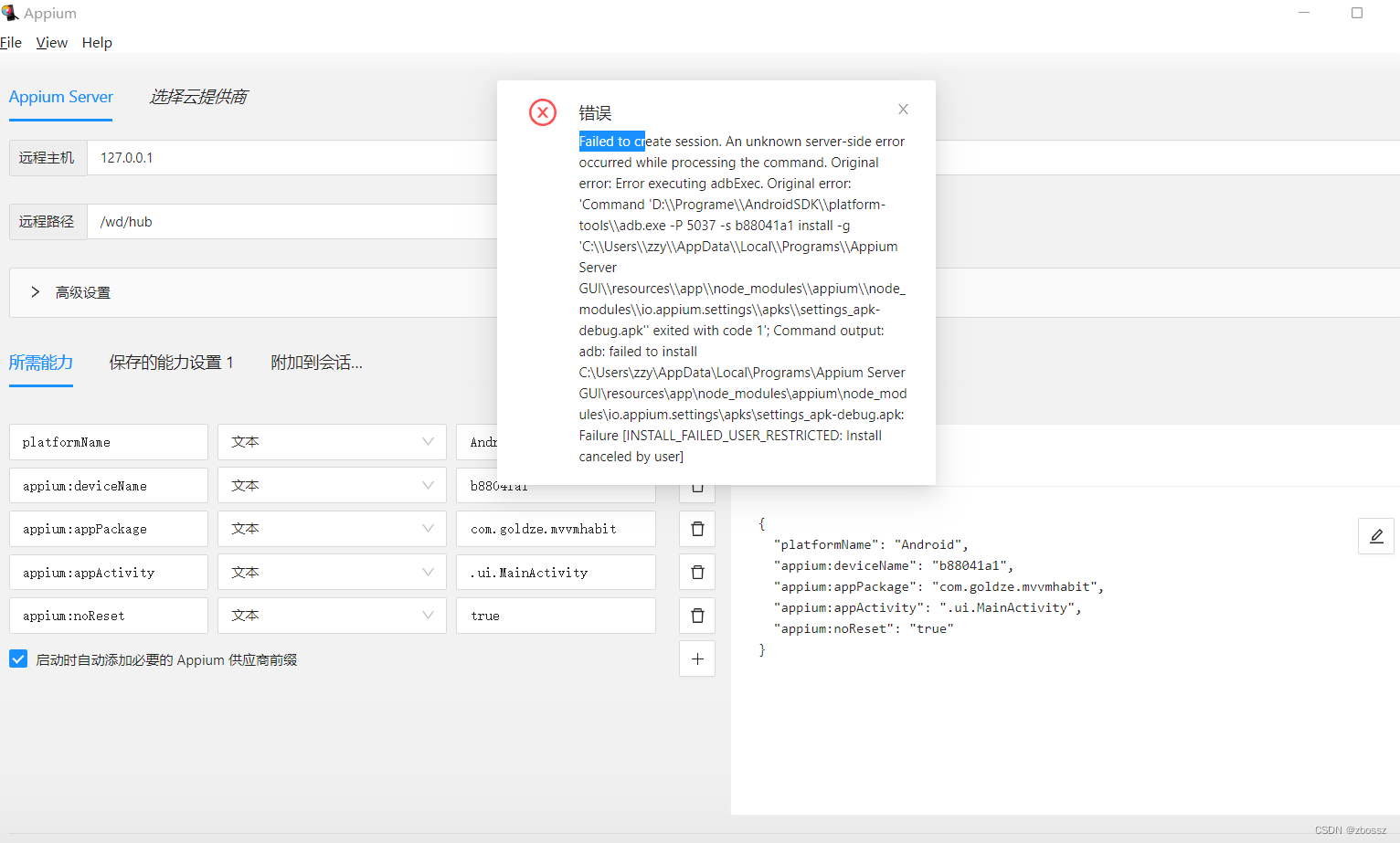This screenshot has width=1400, height=843.
Task: Click the appium:noReset capability name field
Action: pyautogui.click(x=109, y=616)
